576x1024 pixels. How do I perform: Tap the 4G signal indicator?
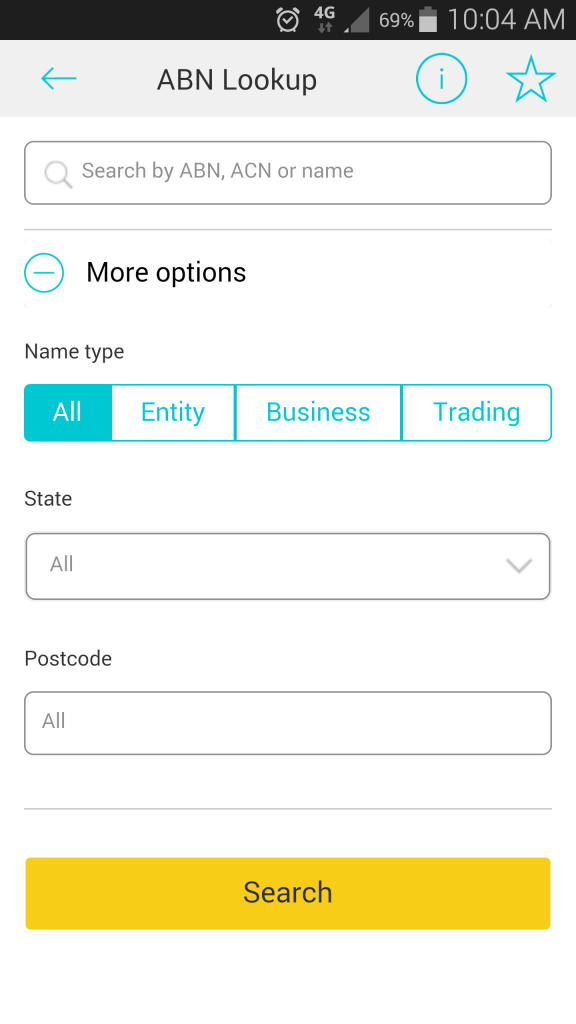pyautogui.click(x=325, y=20)
